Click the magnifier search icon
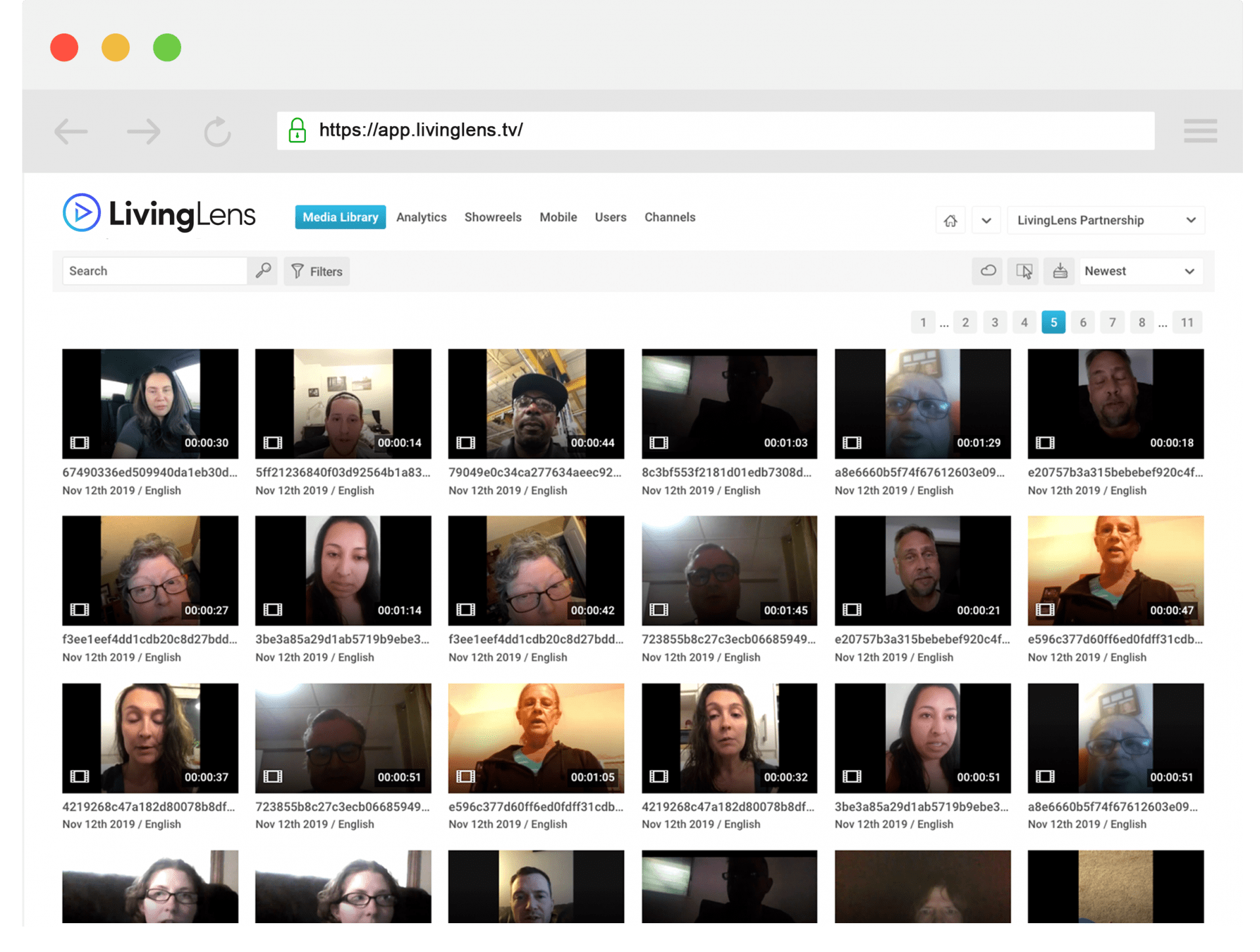This screenshot has height=952, width=1260. click(263, 271)
